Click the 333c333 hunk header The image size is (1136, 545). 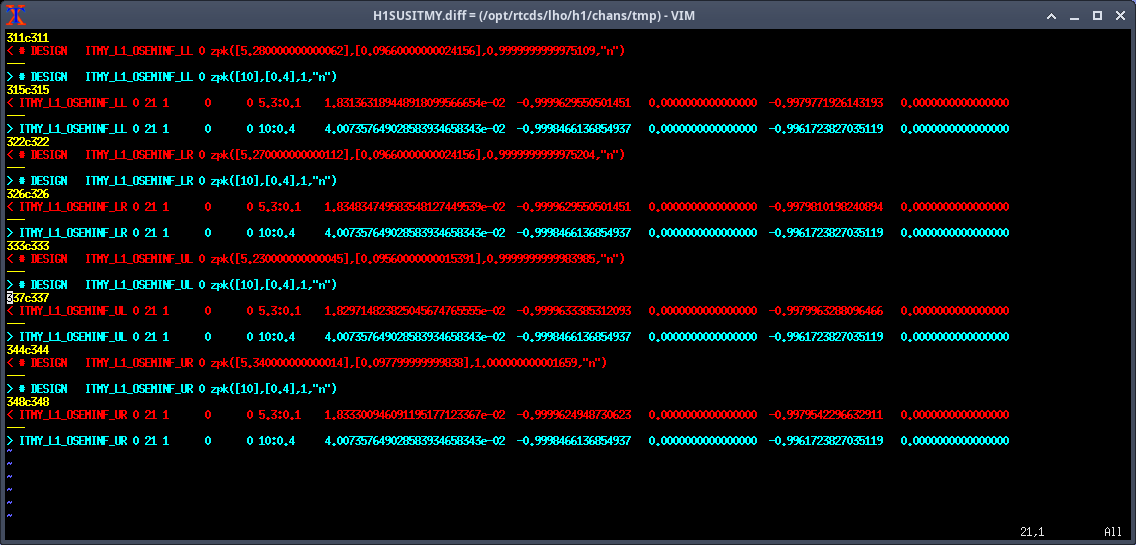(27, 246)
